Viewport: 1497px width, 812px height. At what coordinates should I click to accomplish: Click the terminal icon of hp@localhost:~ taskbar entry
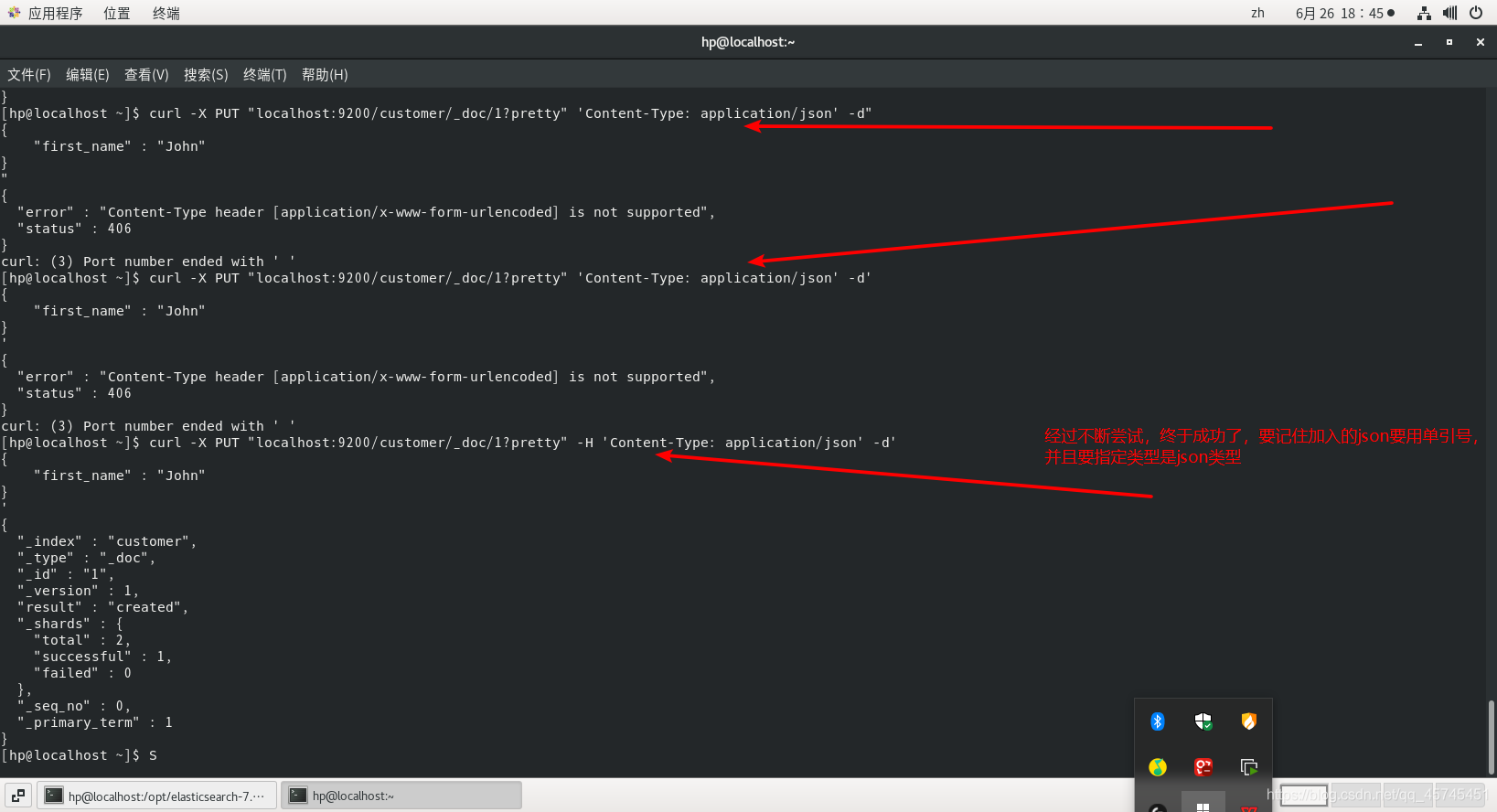[x=298, y=796]
